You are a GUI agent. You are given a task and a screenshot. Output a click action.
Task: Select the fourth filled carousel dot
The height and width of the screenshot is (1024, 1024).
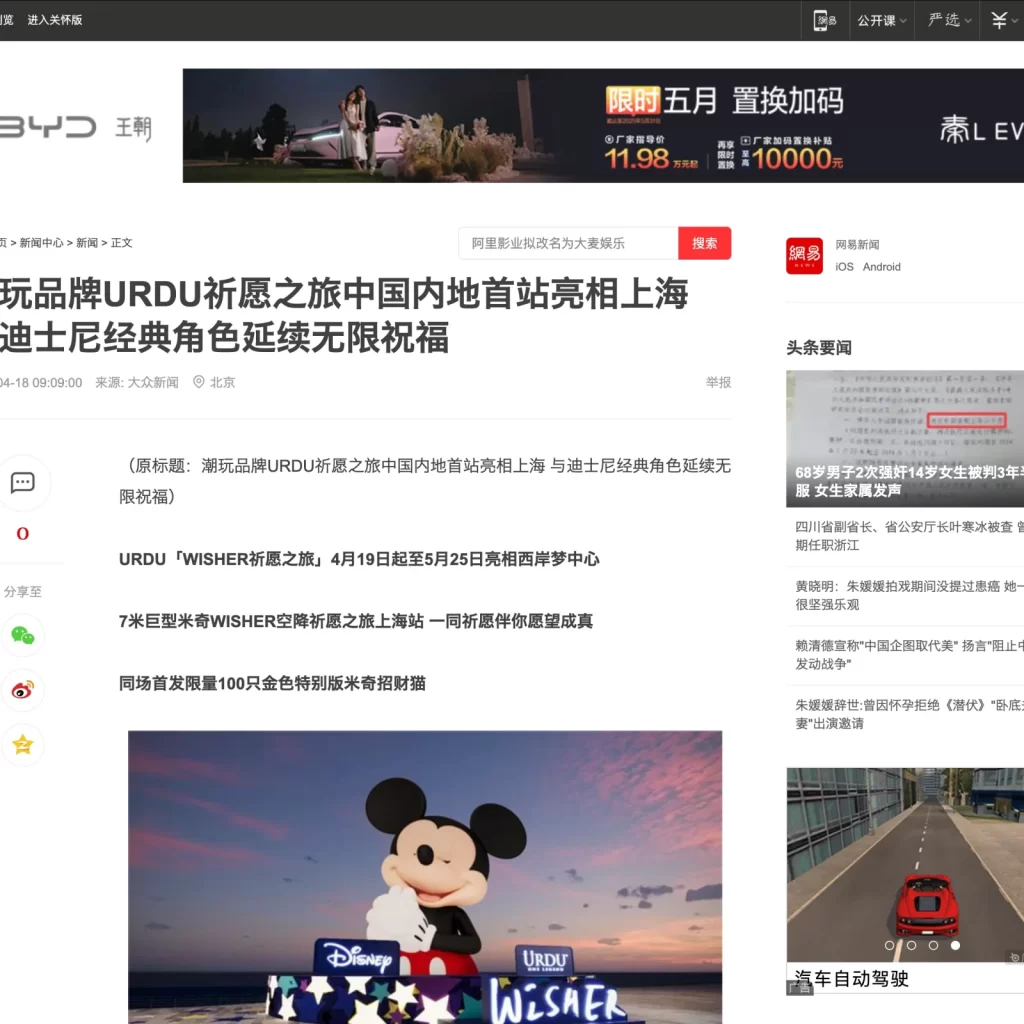click(x=955, y=946)
